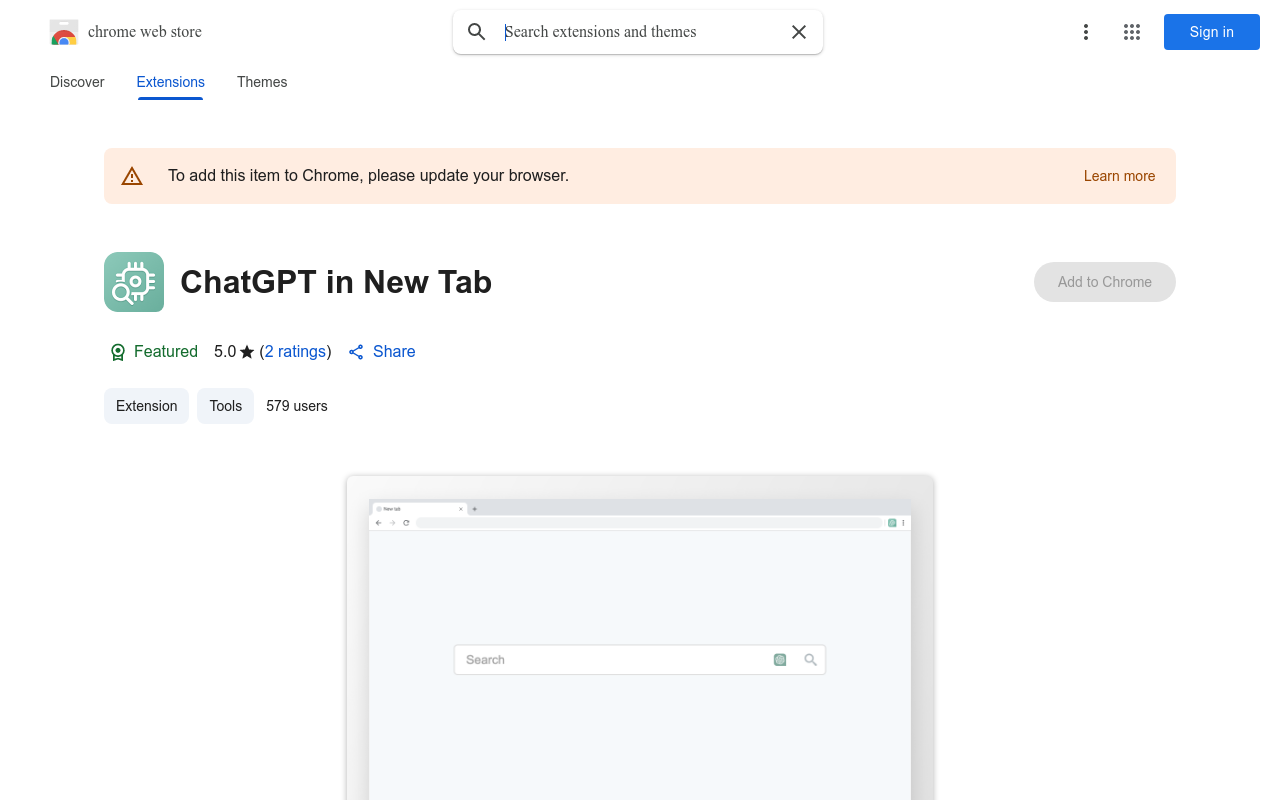Open the extension preview screenshot
Viewport: 1280px width, 800px height.
coord(640,638)
